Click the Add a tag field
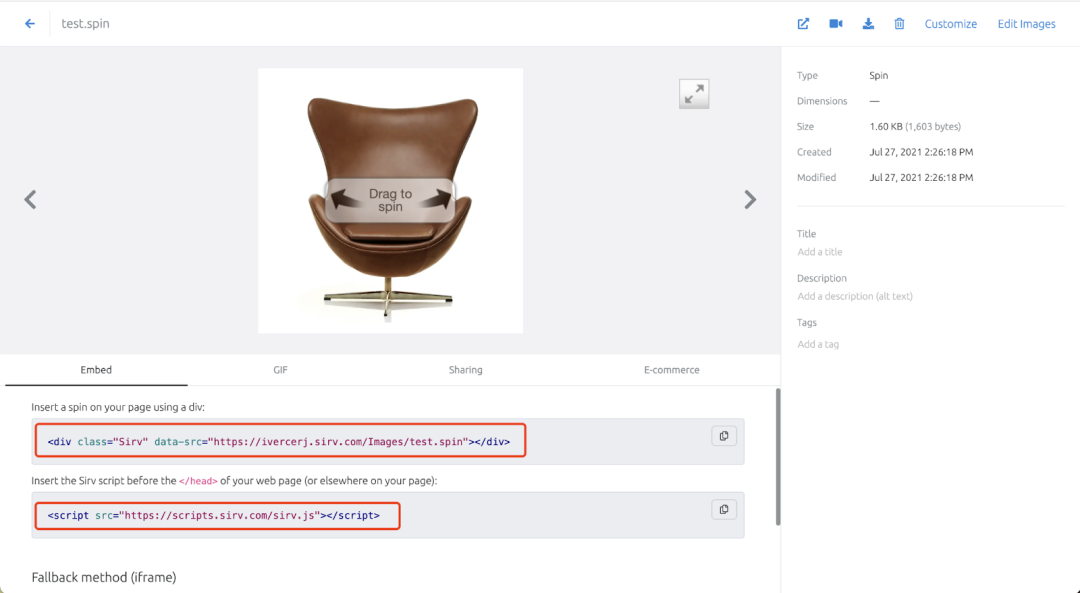This screenshot has width=1080, height=593. [x=818, y=344]
